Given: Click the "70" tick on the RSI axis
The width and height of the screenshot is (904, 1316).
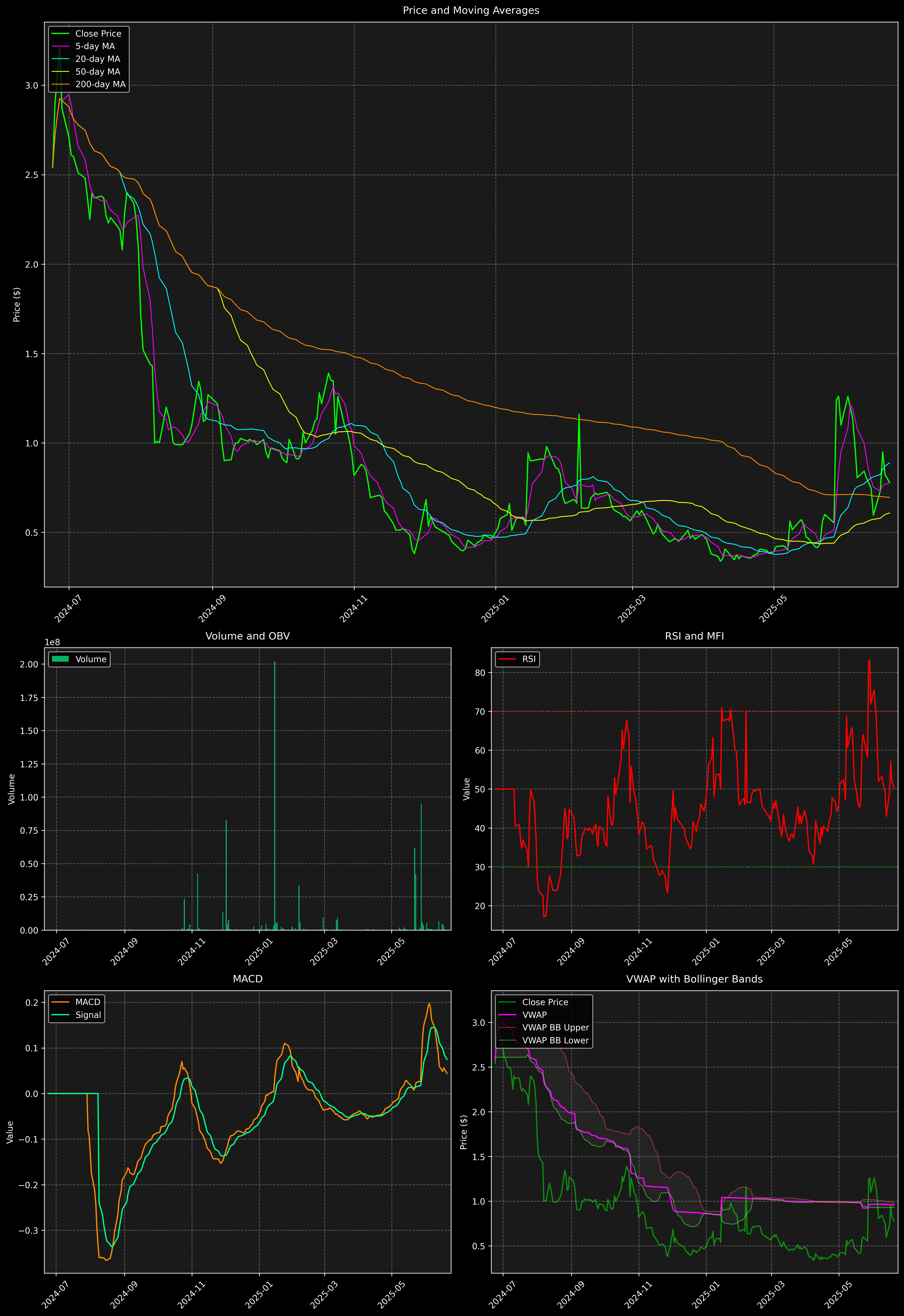Looking at the screenshot, I should pos(480,712).
